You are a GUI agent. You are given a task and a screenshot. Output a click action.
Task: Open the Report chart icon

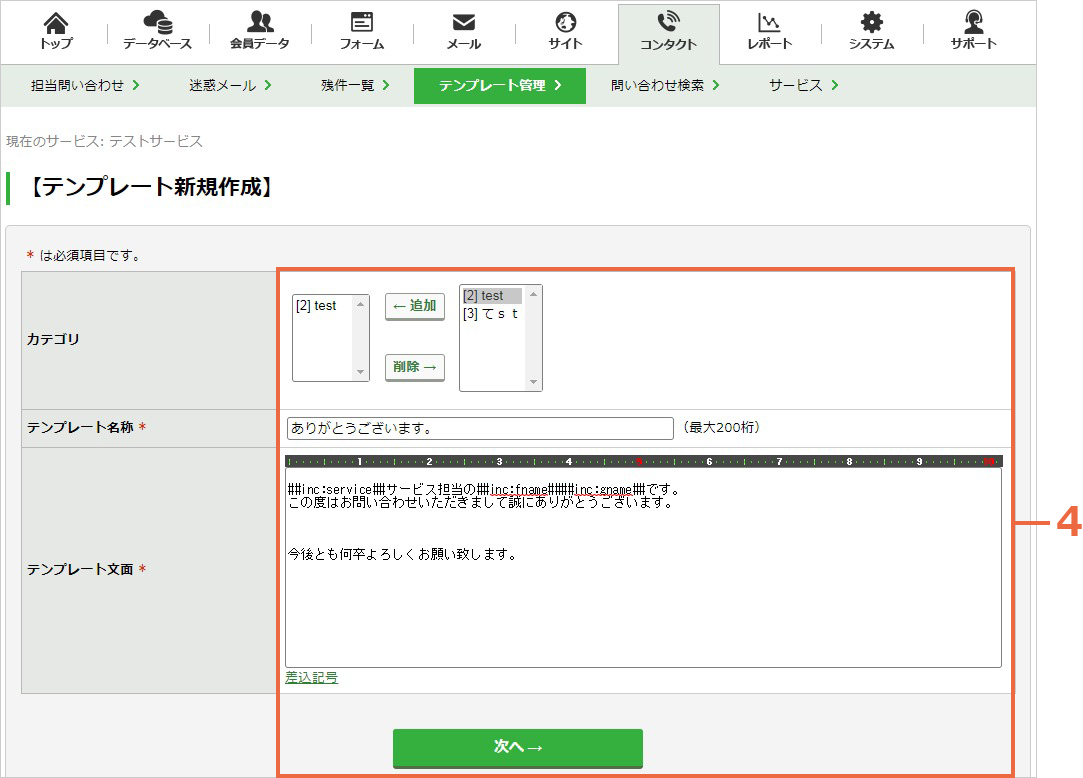(x=769, y=23)
